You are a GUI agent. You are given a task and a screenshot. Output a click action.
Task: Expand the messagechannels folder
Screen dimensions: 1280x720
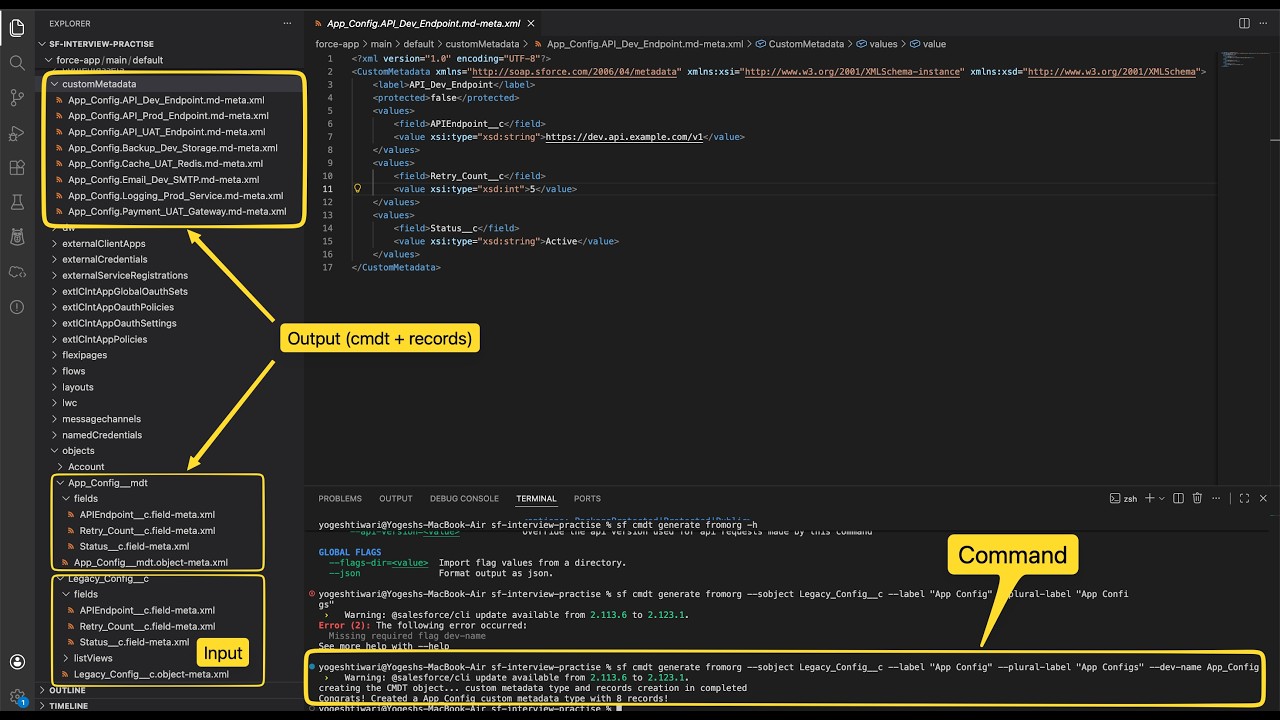coord(101,419)
